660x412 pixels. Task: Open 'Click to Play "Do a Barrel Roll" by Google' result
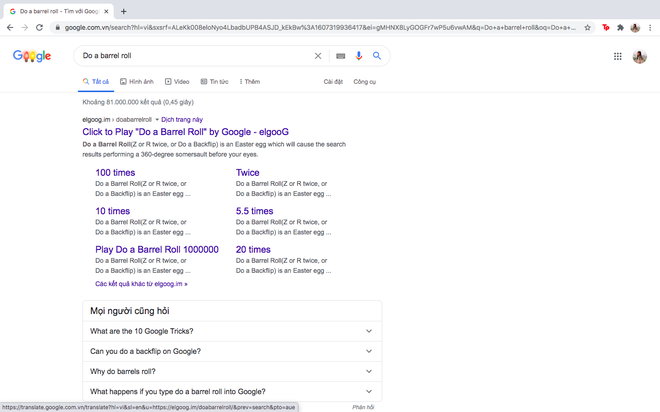pyautogui.click(x=186, y=132)
